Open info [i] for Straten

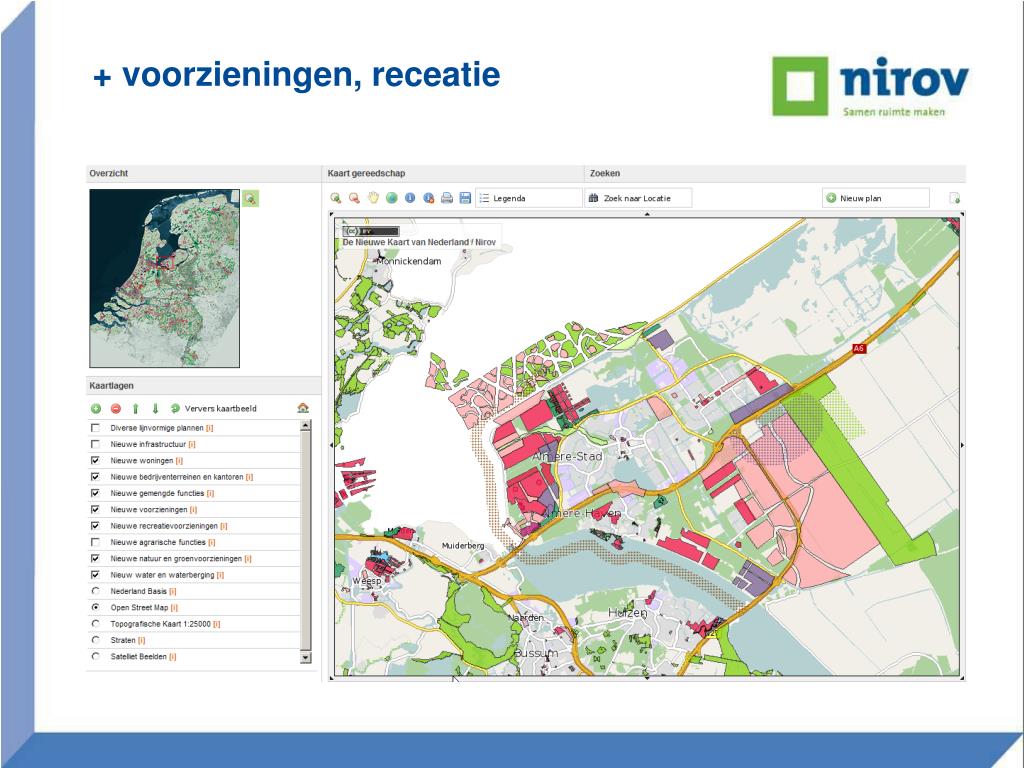(x=142, y=641)
